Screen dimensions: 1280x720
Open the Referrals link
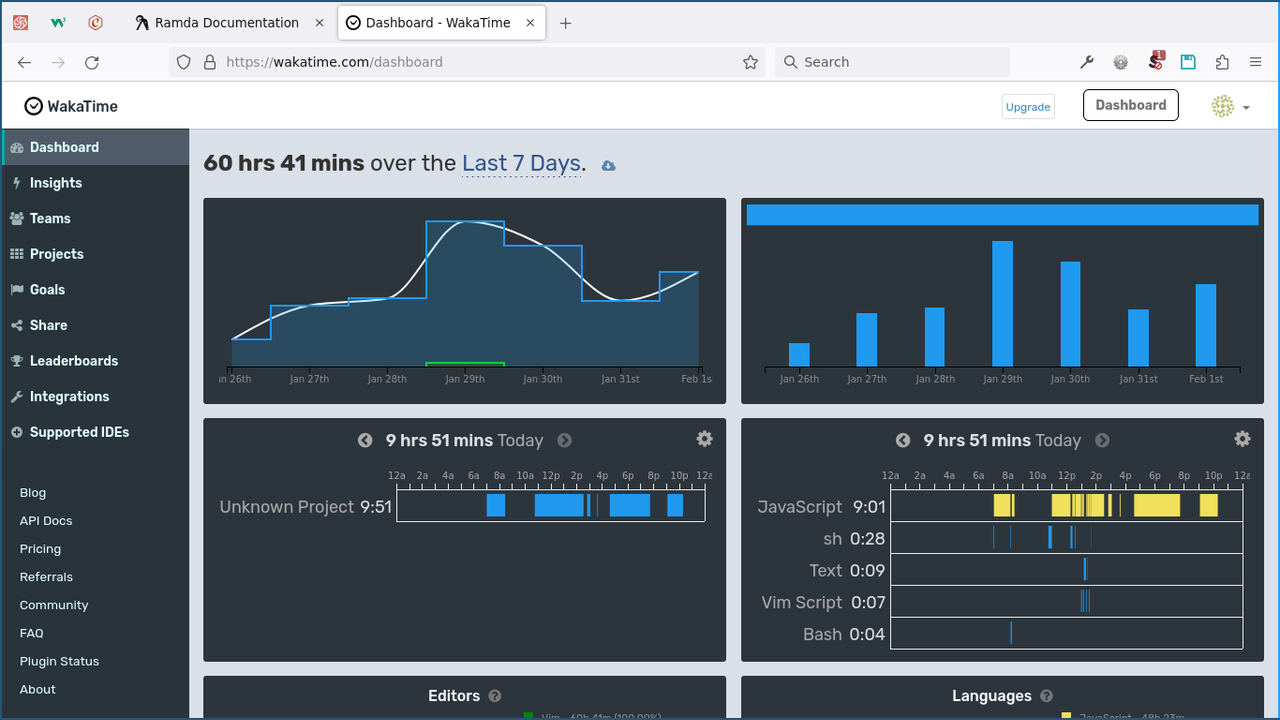click(x=46, y=577)
